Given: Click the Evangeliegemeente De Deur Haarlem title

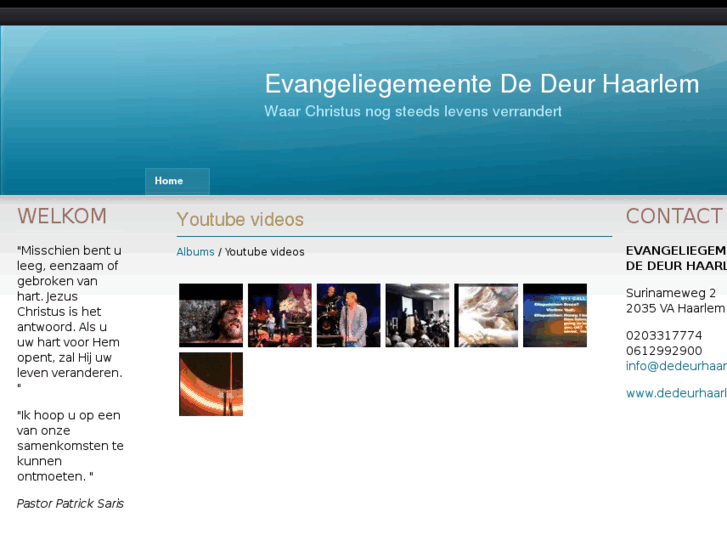Looking at the screenshot, I should [x=482, y=84].
